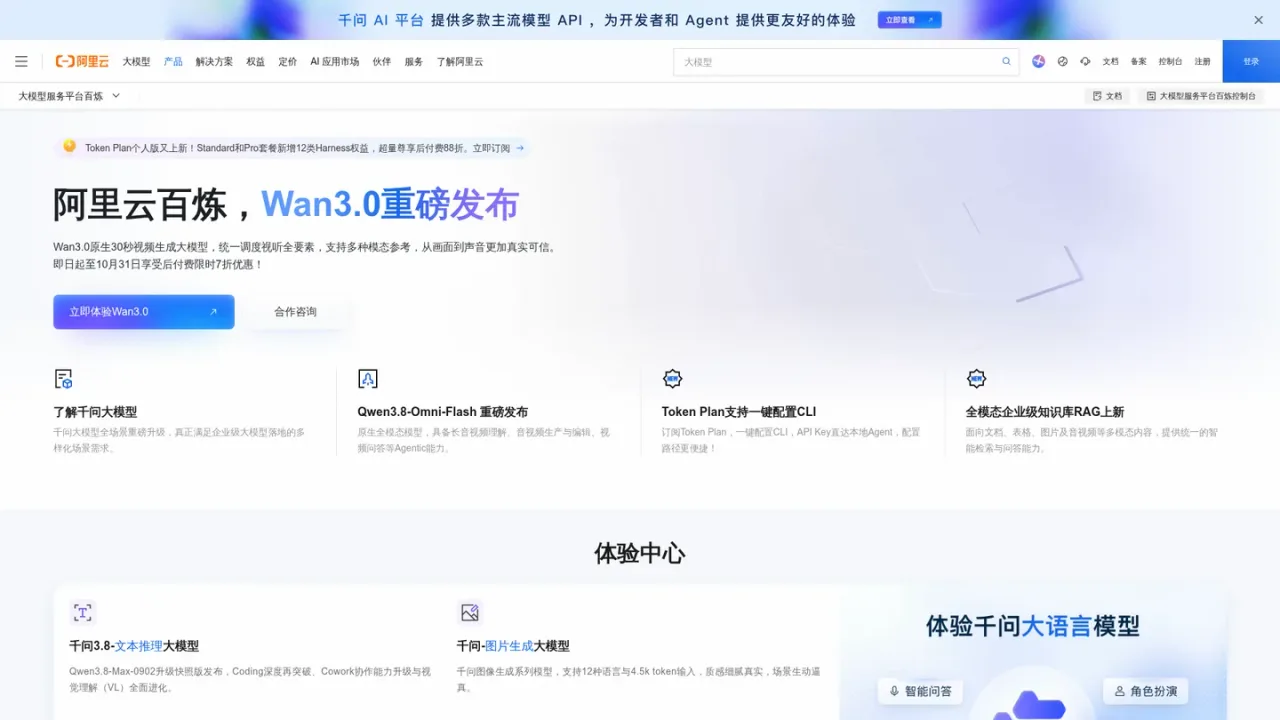Click the gold coin icon in Token Plan notice

click(69, 146)
